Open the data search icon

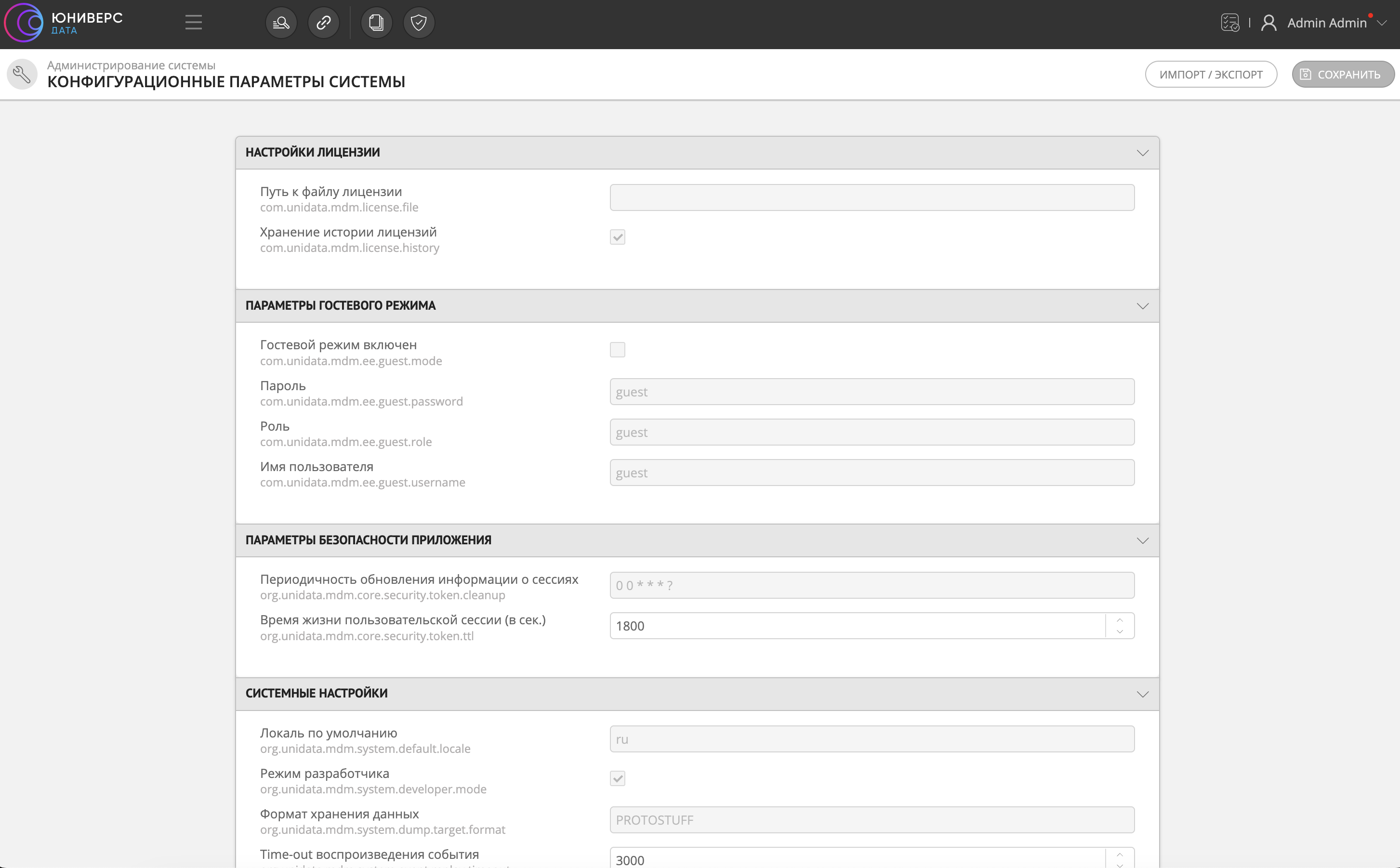281,23
